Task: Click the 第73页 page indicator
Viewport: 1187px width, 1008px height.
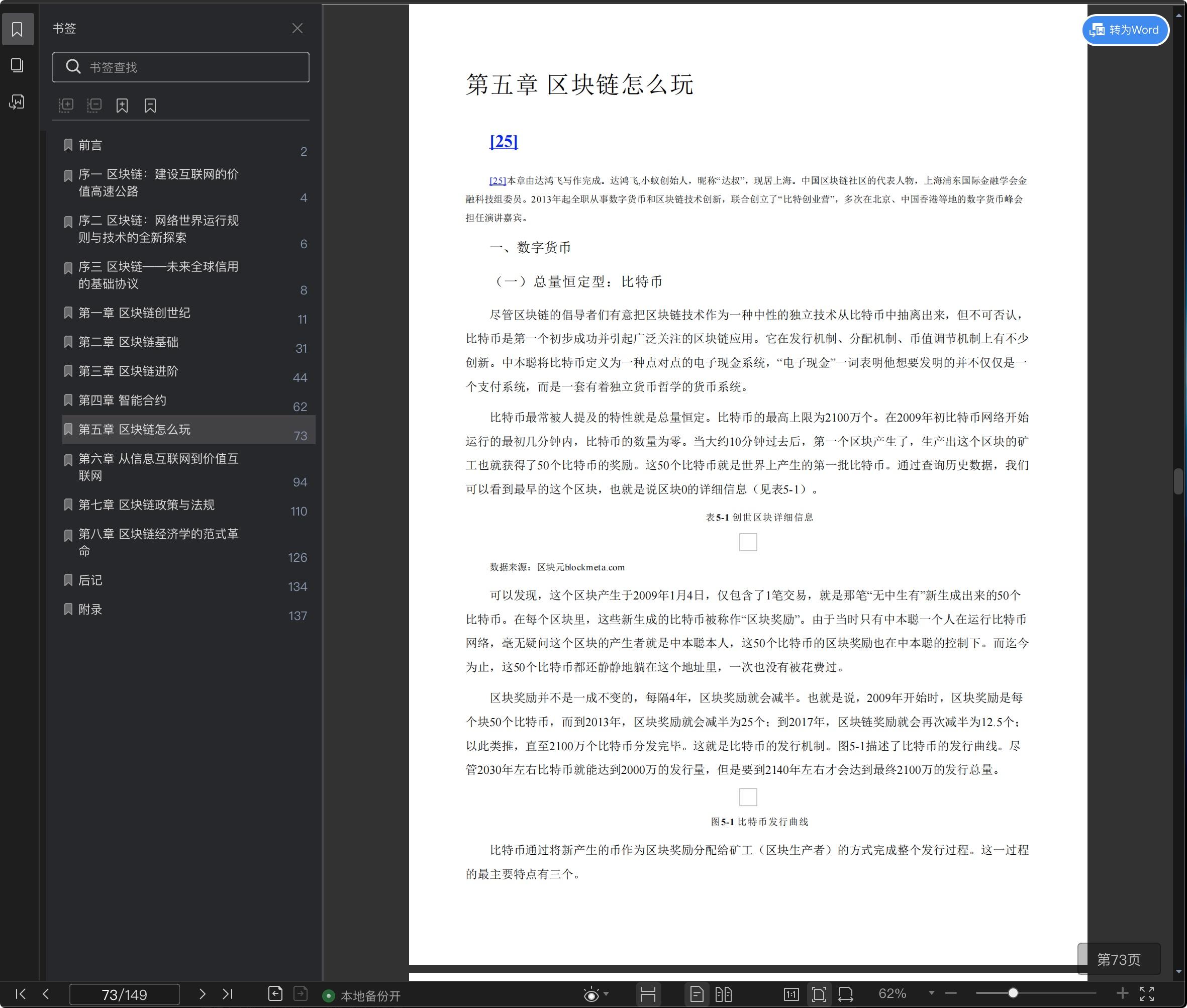Action: [1119, 959]
